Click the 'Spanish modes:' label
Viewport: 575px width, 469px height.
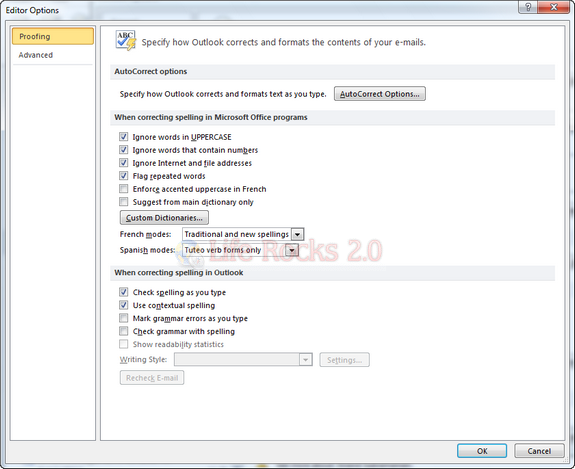coord(147,250)
